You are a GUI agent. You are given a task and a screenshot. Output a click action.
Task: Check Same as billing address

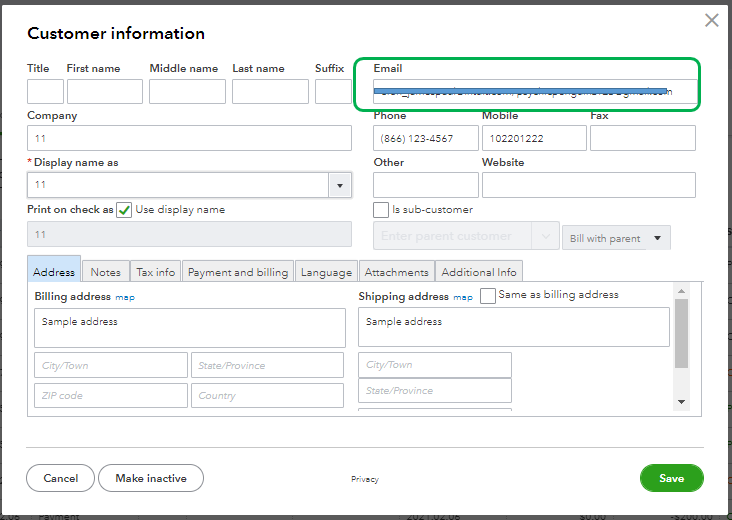pyautogui.click(x=488, y=296)
